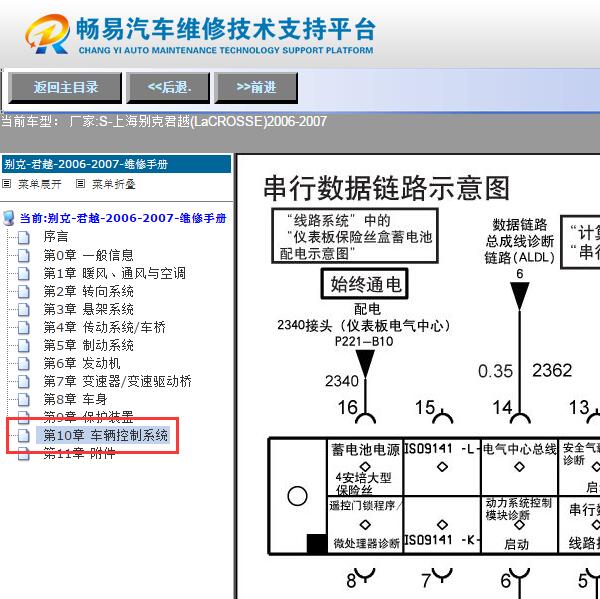Open 第3章 悬架系统
Image resolution: width=600 pixels, height=599 pixels.
pos(88,309)
